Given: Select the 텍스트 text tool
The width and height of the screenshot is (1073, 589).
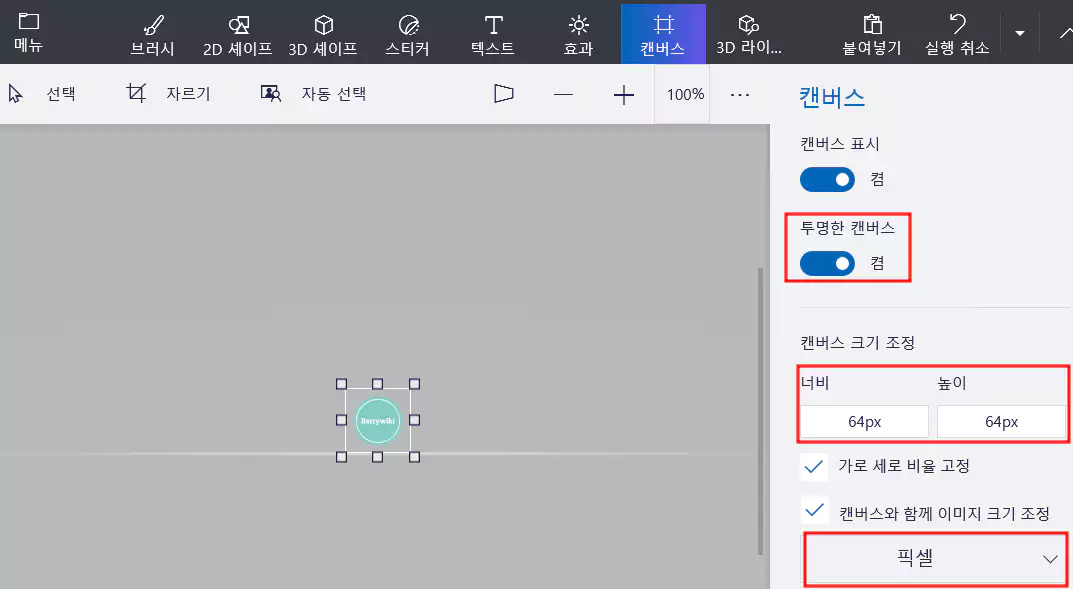Looking at the screenshot, I should coord(491,32).
